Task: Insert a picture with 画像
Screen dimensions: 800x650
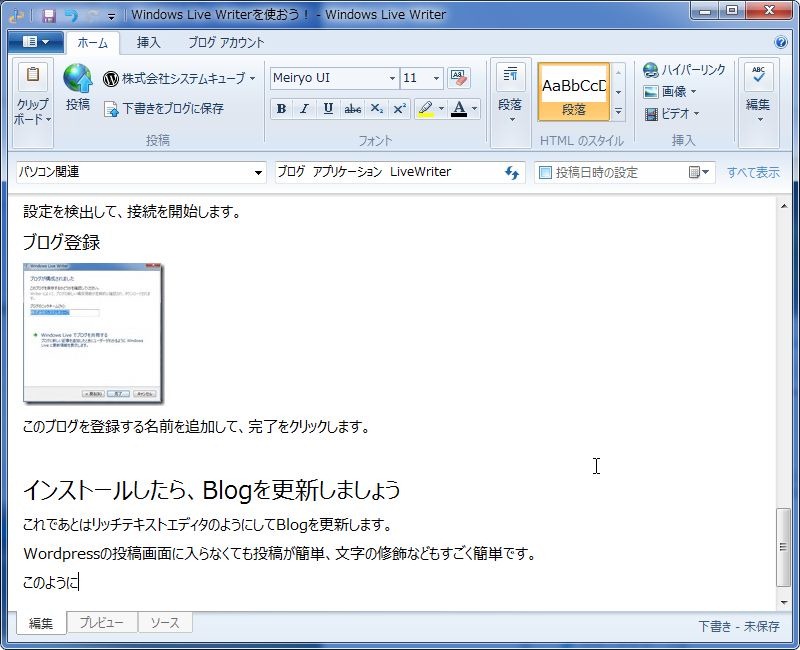Action: pyautogui.click(x=670, y=92)
